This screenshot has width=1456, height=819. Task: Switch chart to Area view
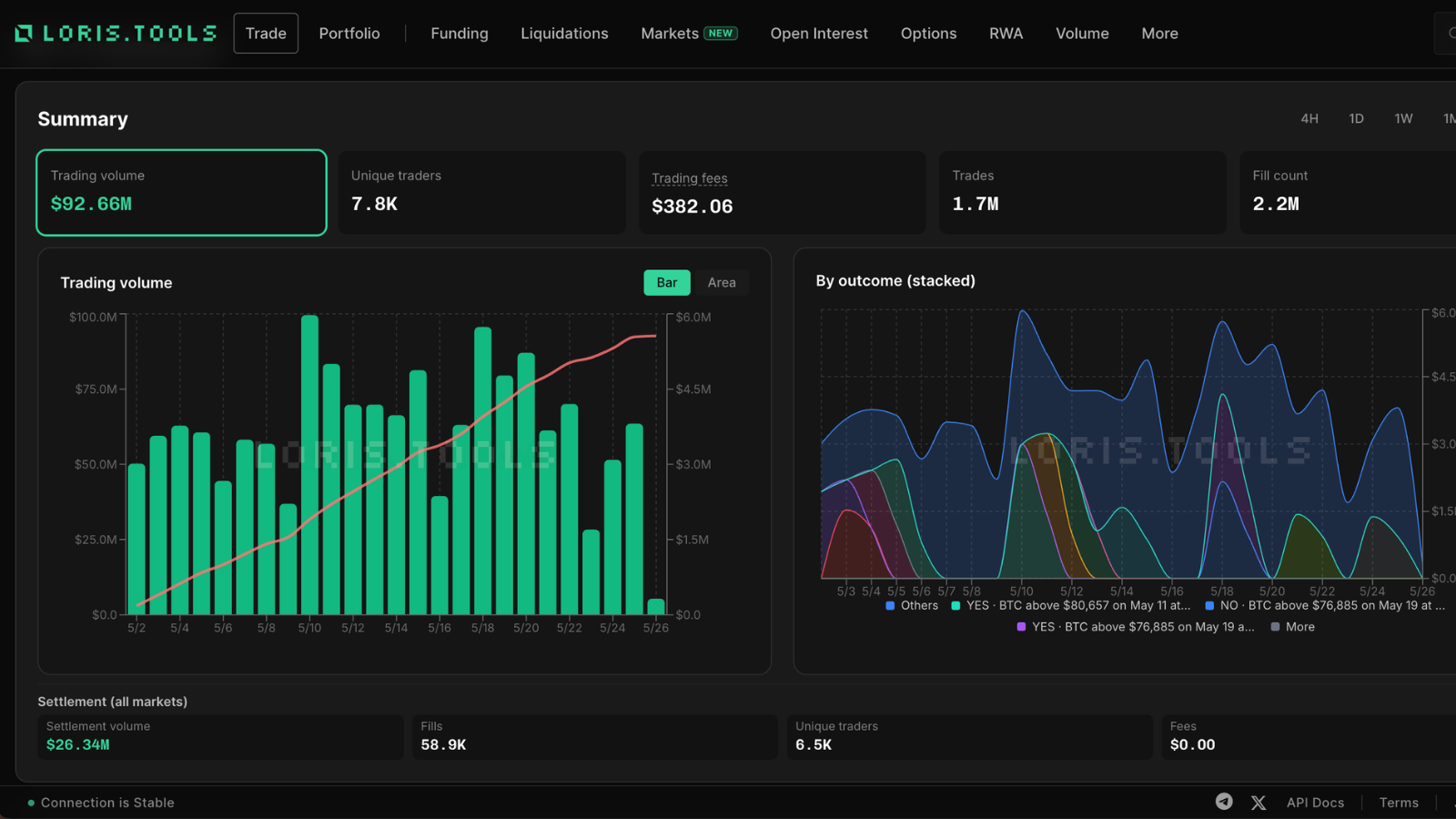tap(722, 283)
